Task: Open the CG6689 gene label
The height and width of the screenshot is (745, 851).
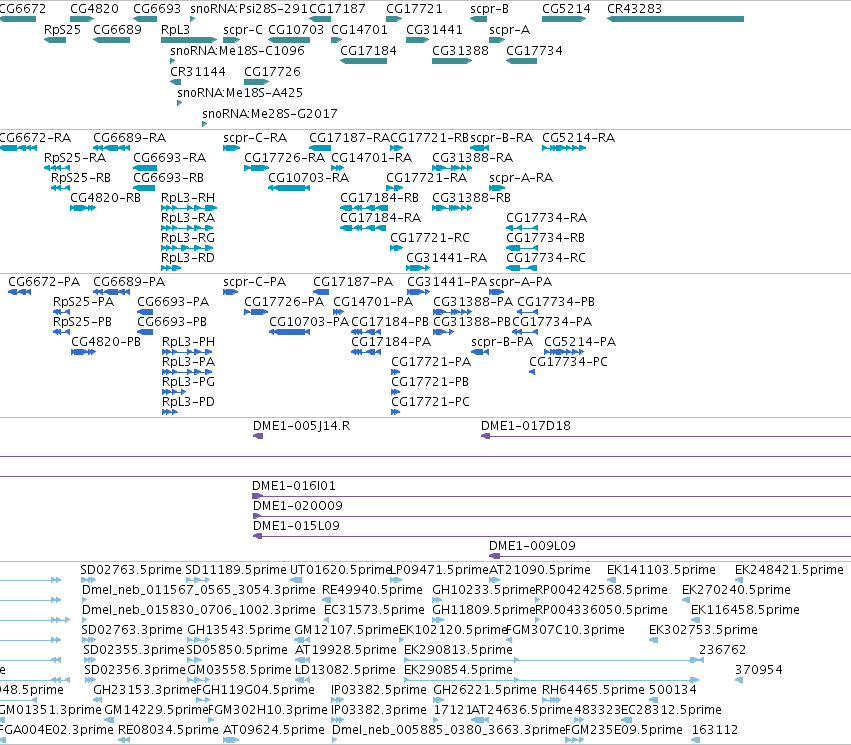Action: [x=117, y=29]
